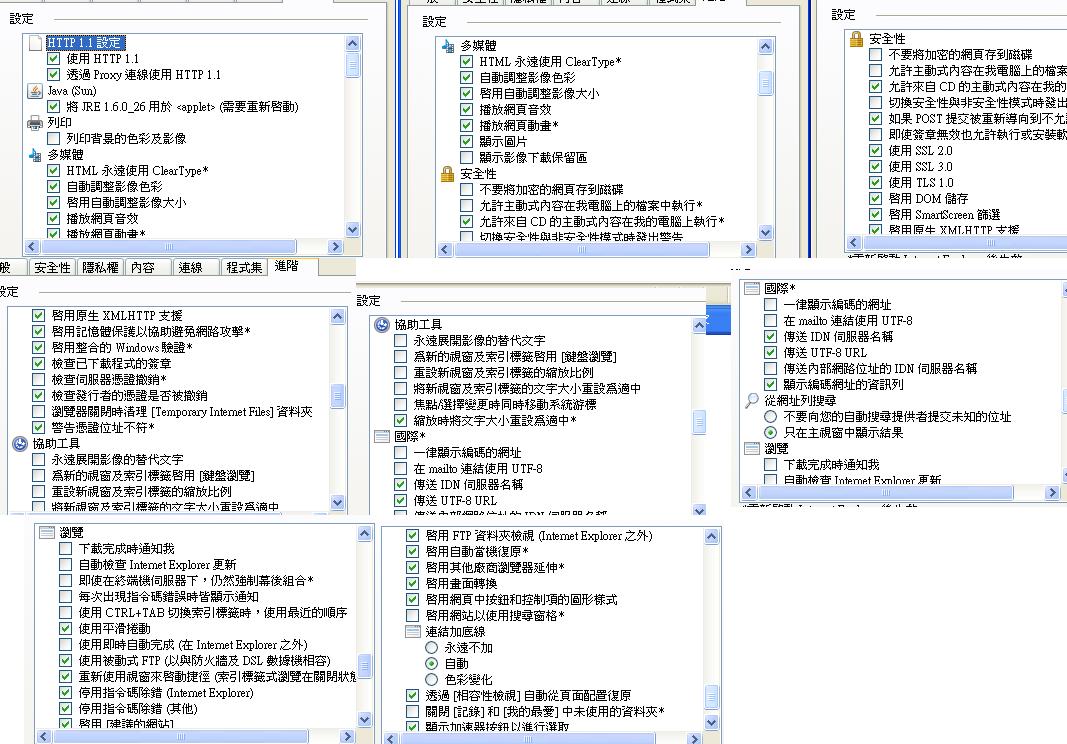
Task: Click the 連結加底線 category icon
Action: 413,632
